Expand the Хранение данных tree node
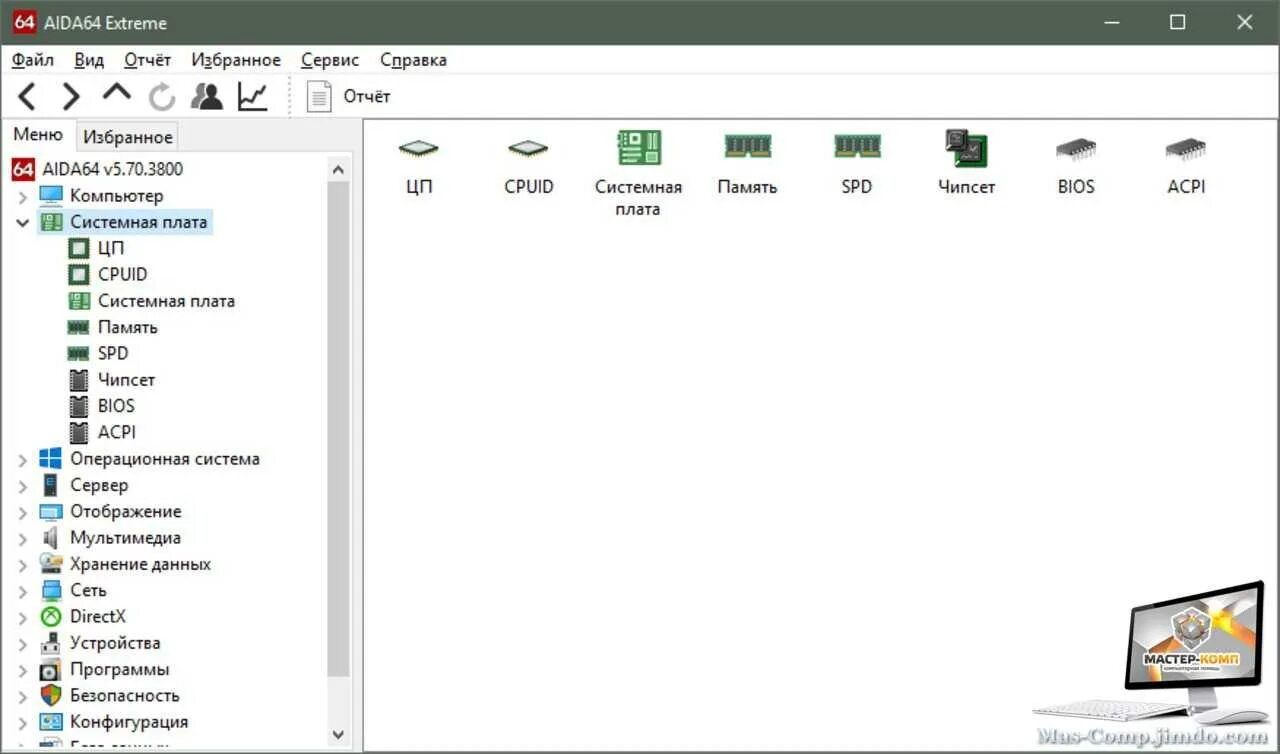Viewport: 1280px width, 754px height. (x=22, y=564)
